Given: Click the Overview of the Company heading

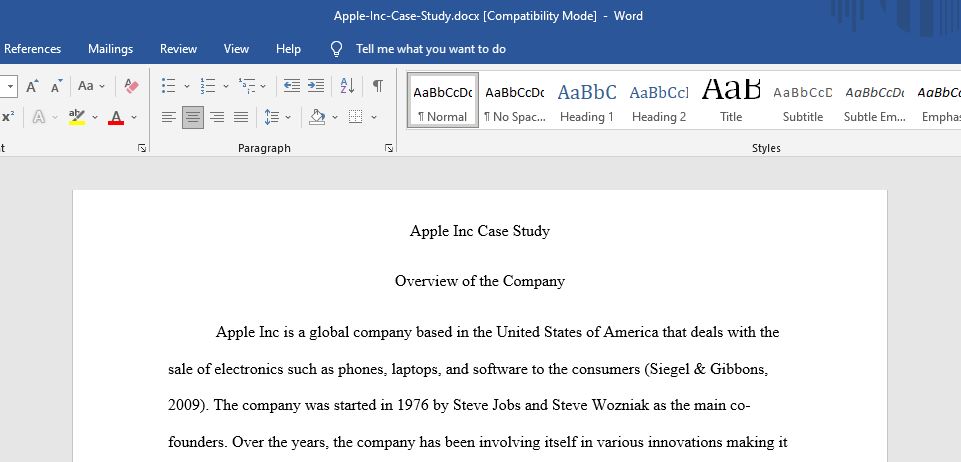Looking at the screenshot, I should click(480, 281).
